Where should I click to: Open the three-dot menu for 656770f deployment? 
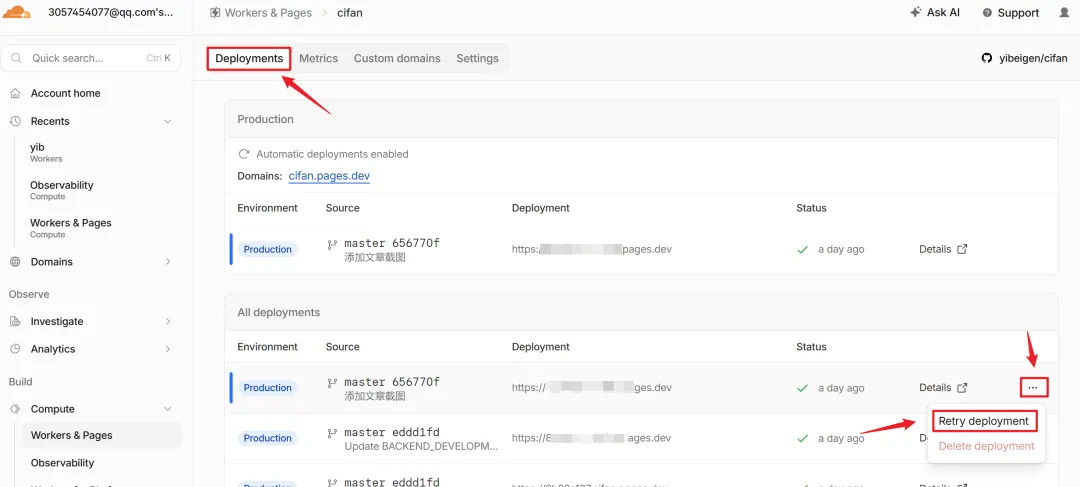(x=1033, y=388)
